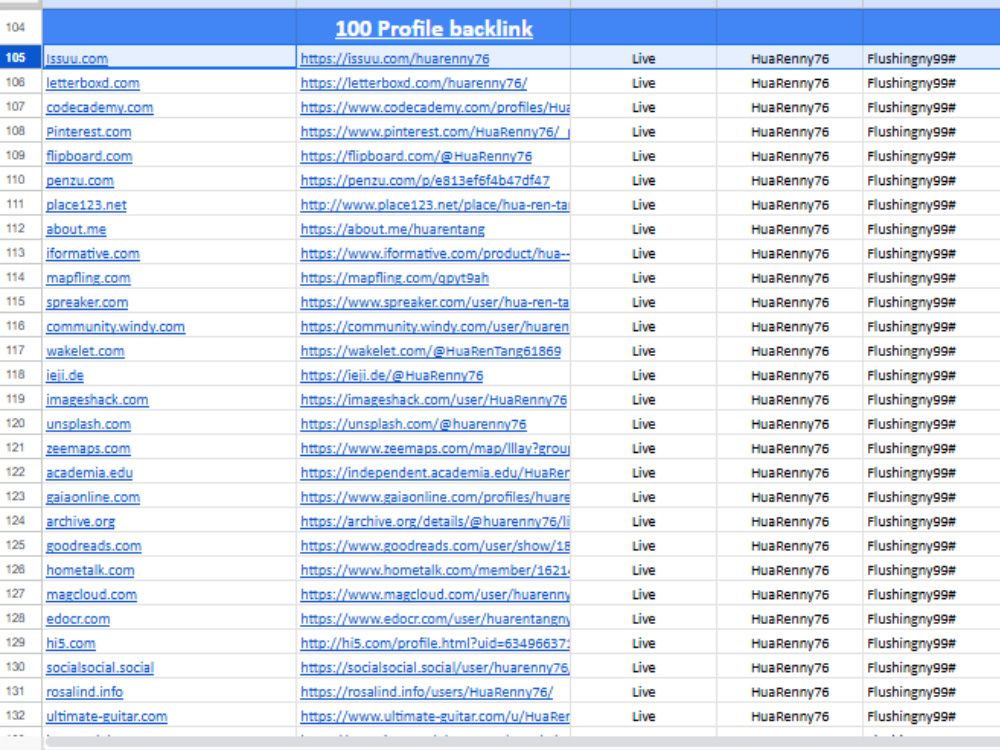Open the about.me/huarentang URL
1000x750 pixels.
pos(392,229)
